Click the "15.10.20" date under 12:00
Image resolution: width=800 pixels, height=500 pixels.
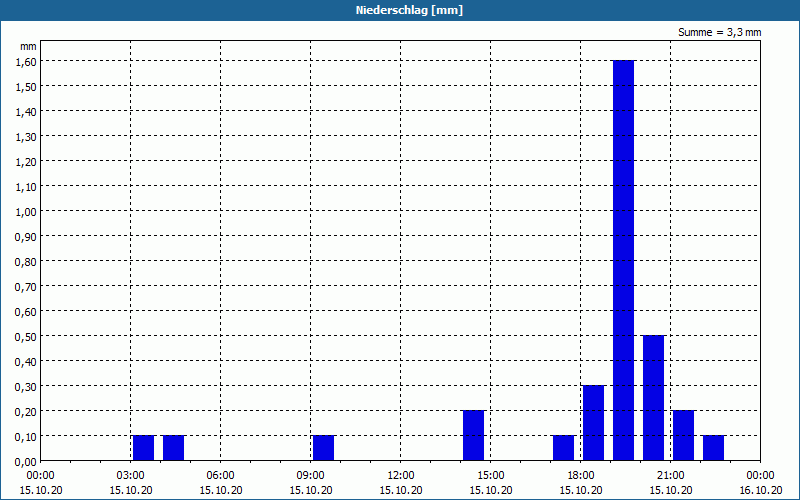tap(401, 490)
